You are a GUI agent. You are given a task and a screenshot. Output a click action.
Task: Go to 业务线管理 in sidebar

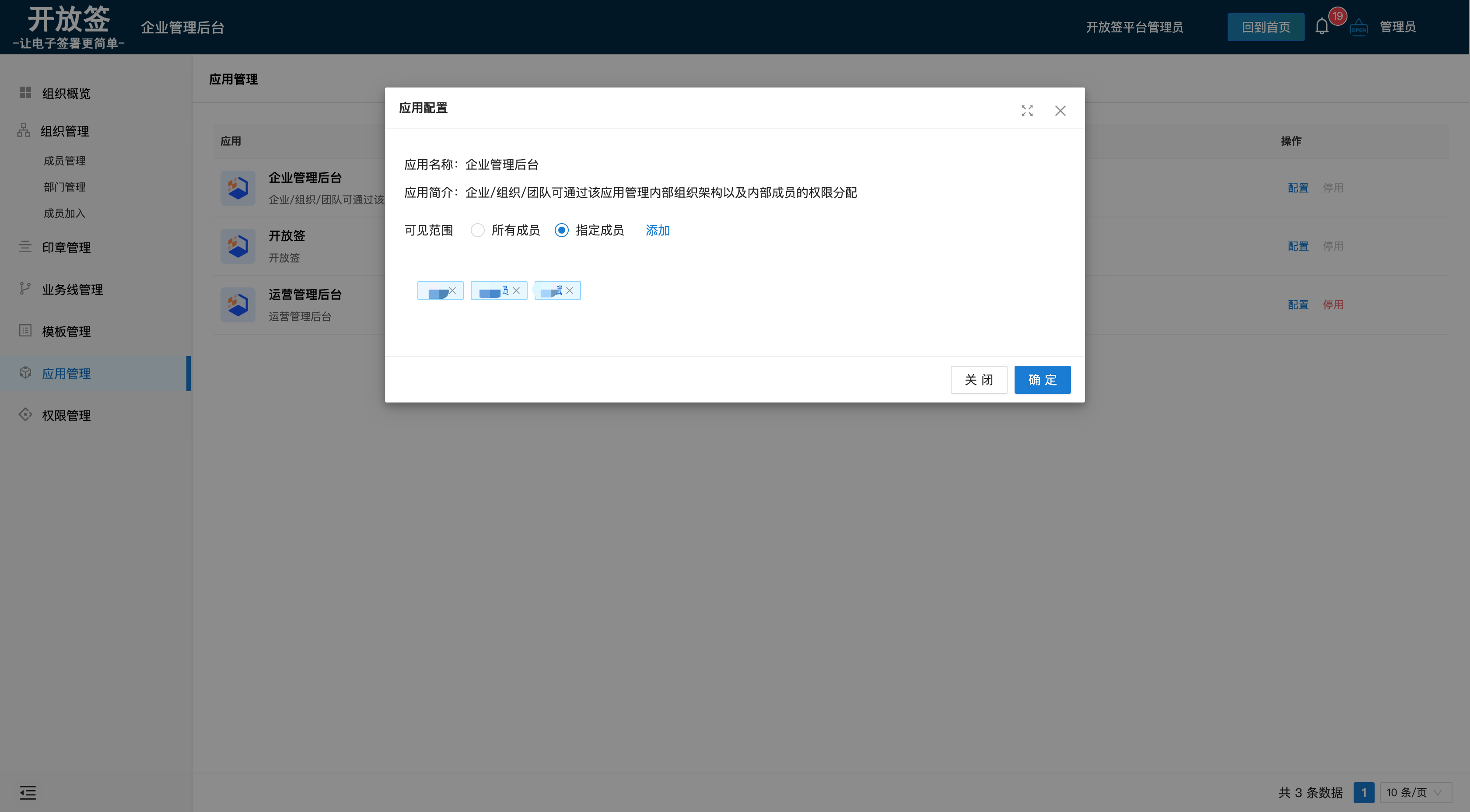[x=73, y=290]
